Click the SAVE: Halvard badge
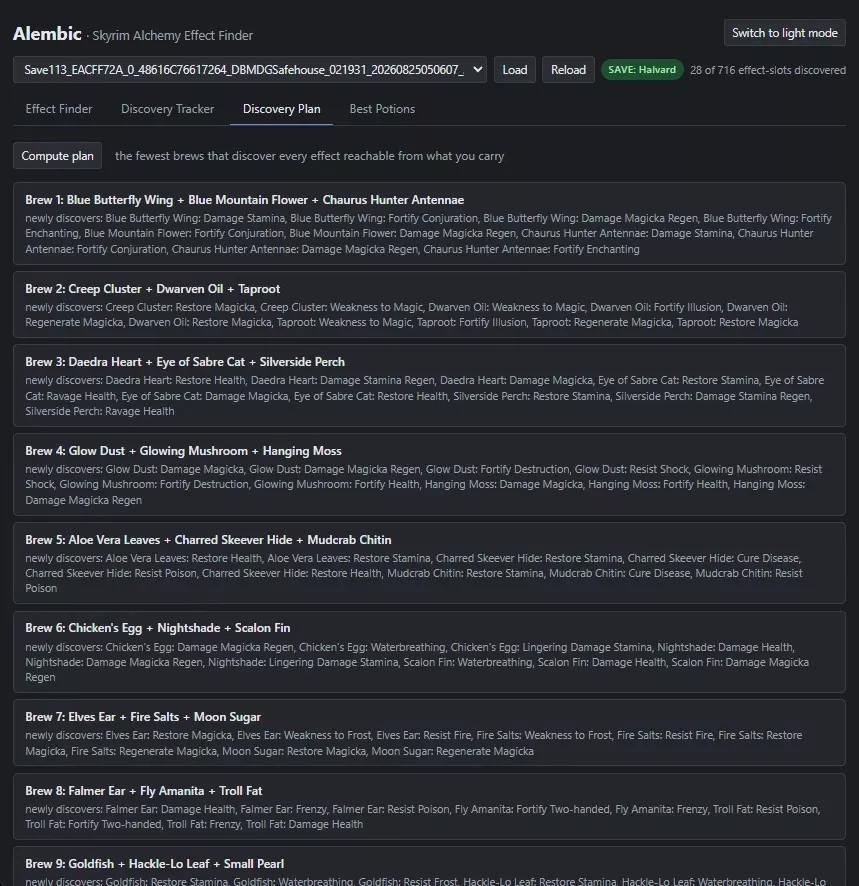Viewport: 859px width, 886px height. click(x=641, y=70)
